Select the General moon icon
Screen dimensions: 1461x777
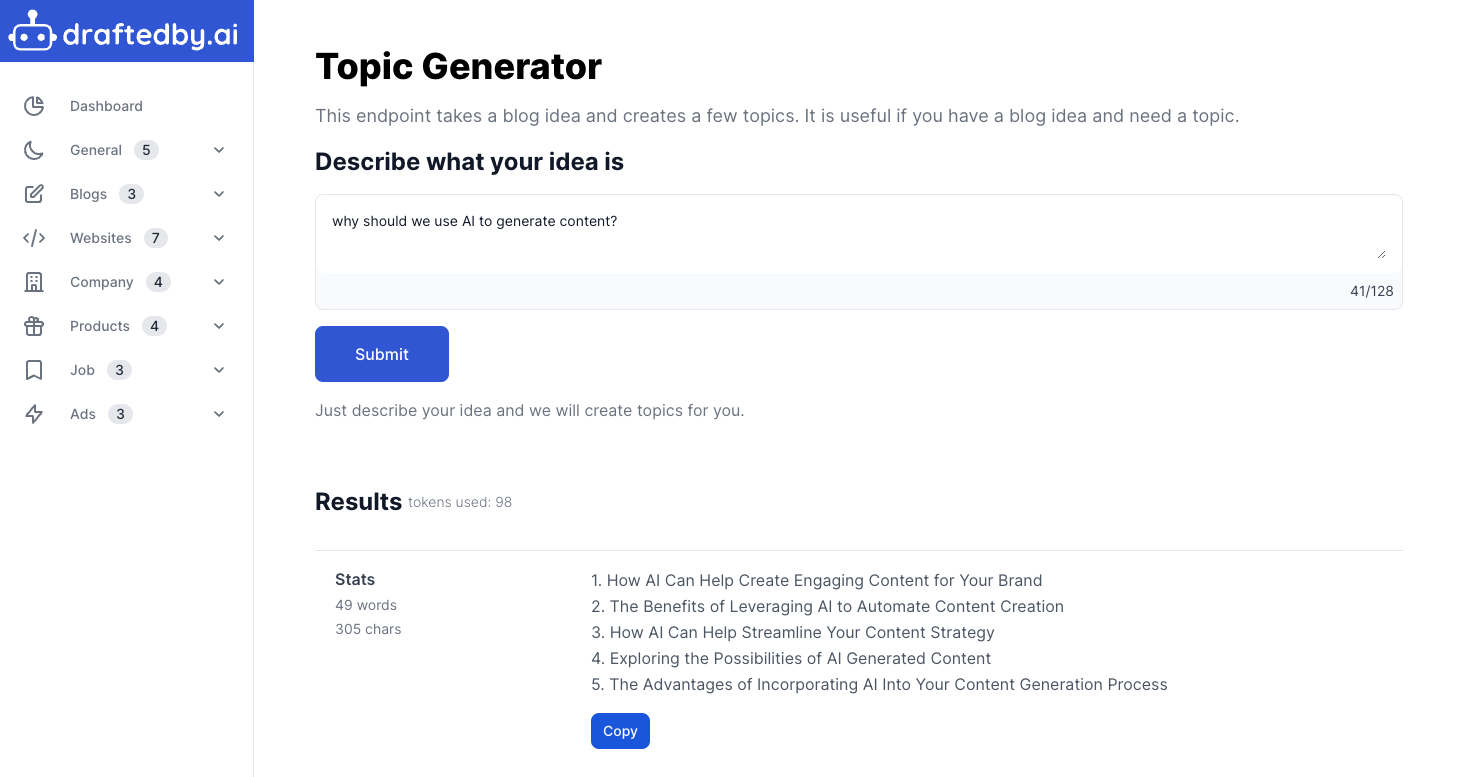[x=34, y=150]
